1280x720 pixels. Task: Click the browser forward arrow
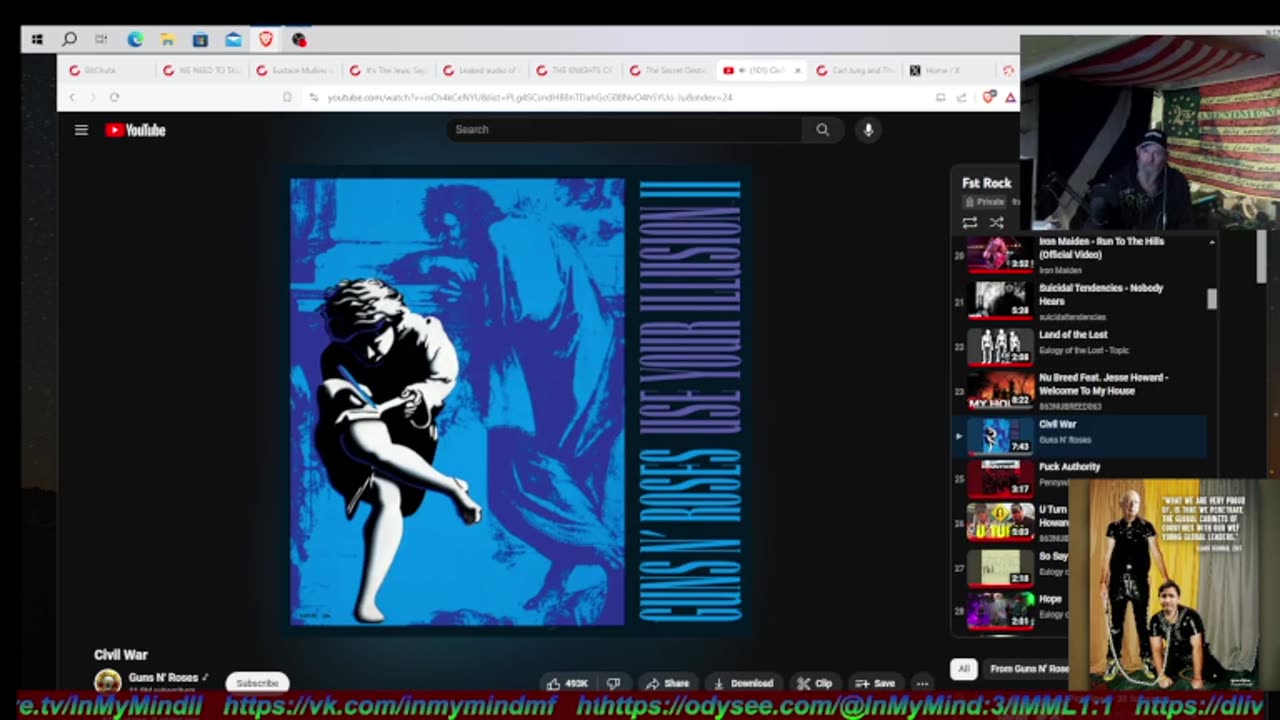pyautogui.click(x=92, y=97)
